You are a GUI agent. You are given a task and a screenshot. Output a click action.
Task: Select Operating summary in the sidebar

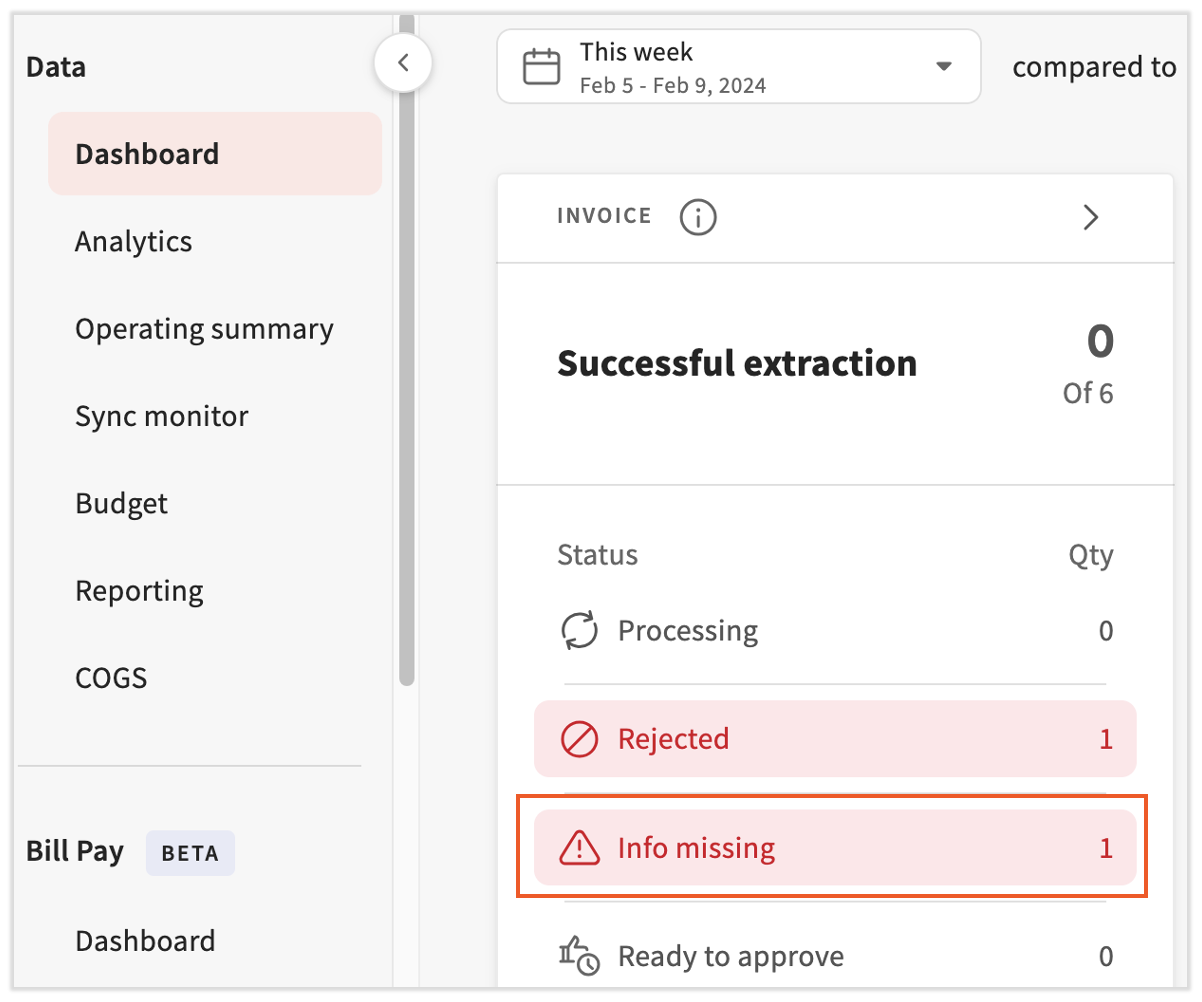click(204, 328)
